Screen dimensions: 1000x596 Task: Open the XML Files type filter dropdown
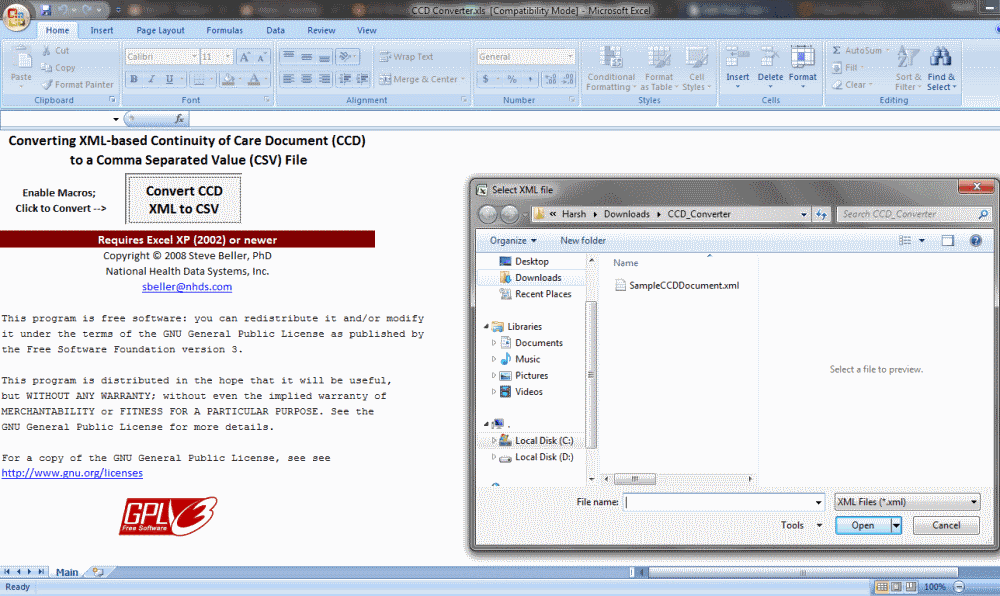point(907,502)
